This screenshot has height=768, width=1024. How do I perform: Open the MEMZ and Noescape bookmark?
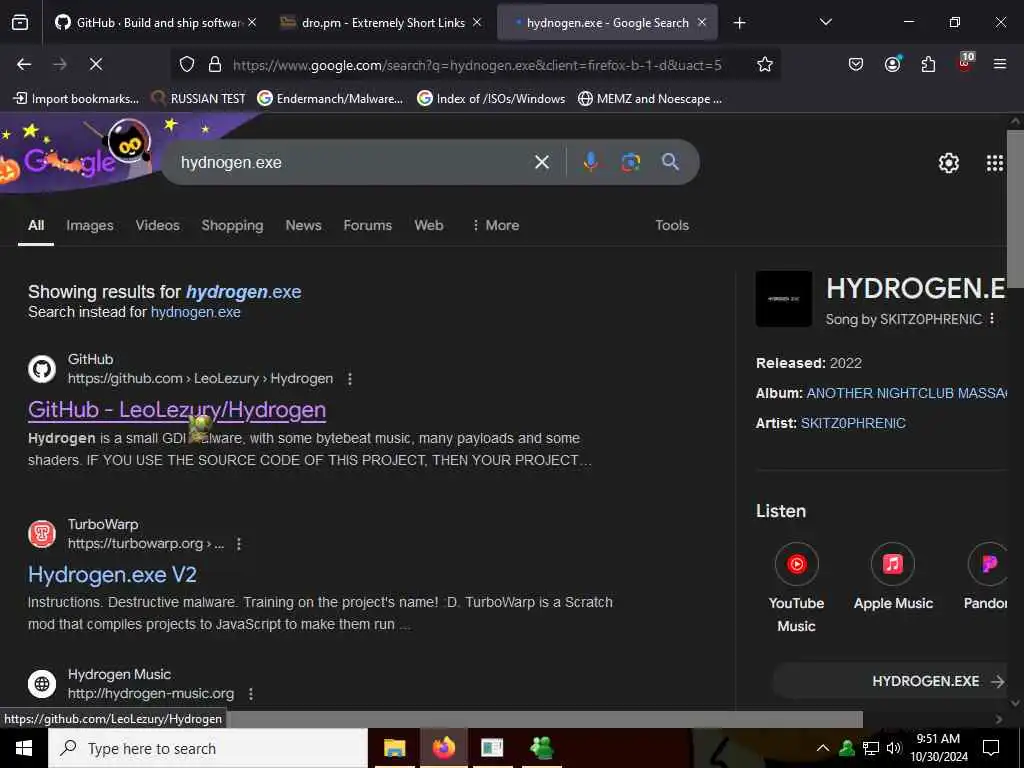coord(650,99)
